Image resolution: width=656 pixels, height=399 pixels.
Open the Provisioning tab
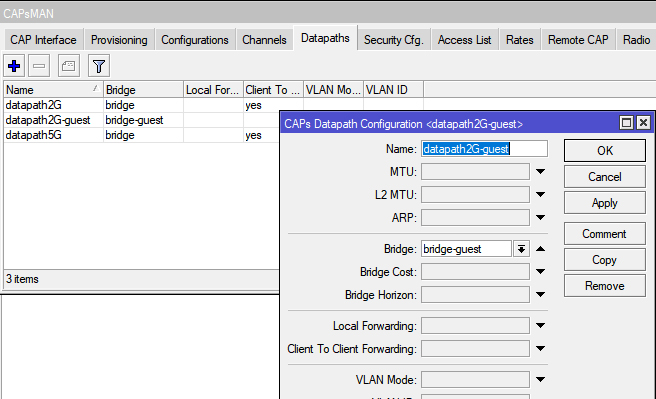click(x=119, y=40)
